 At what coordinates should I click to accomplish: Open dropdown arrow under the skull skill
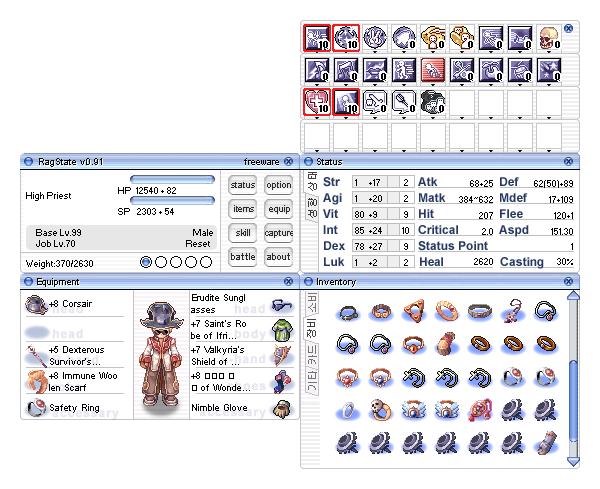(x=549, y=52)
